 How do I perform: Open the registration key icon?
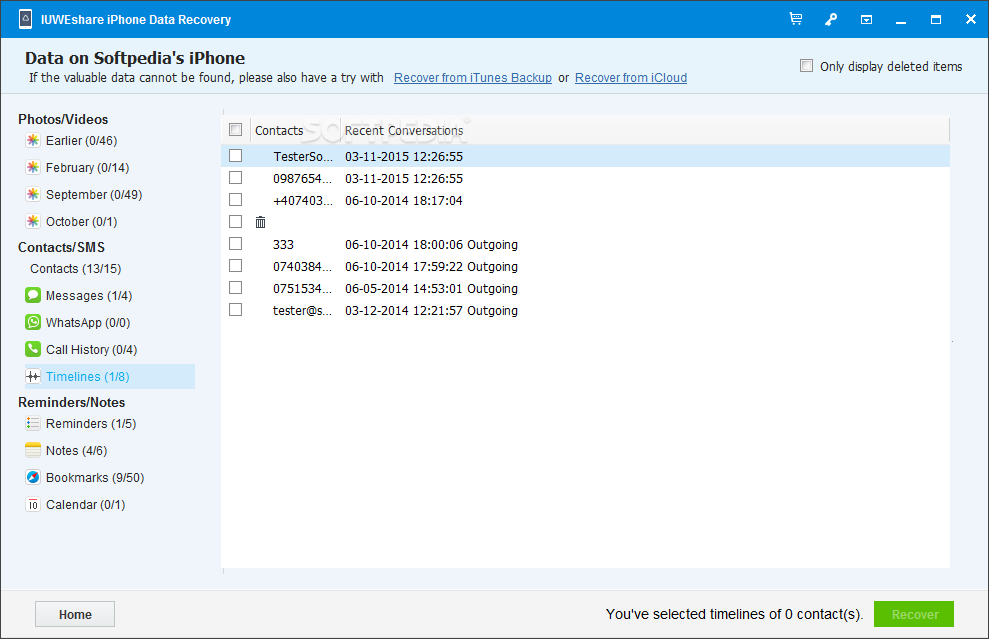click(x=831, y=20)
